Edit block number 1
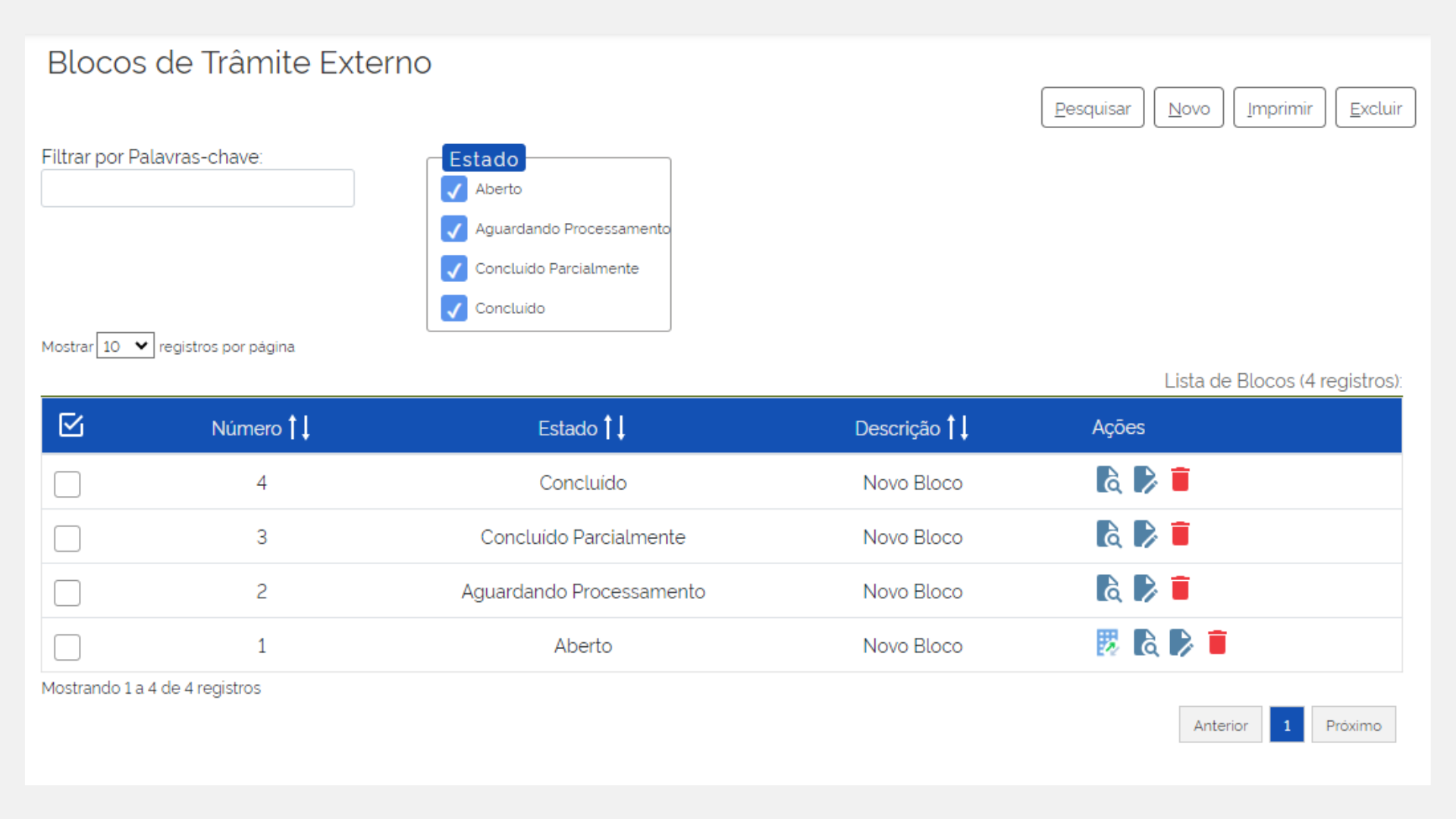 pyautogui.click(x=1181, y=643)
